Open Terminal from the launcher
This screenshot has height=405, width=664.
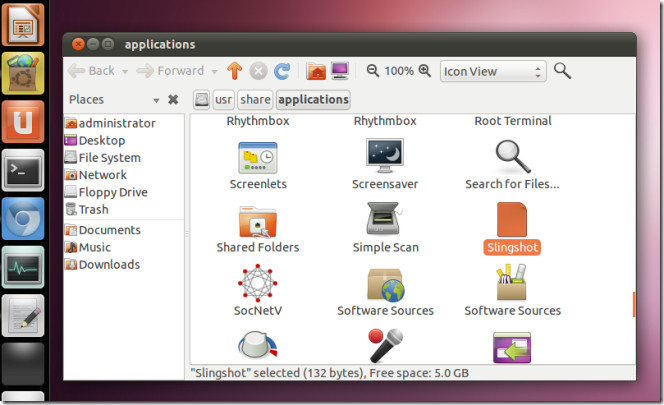(23, 170)
